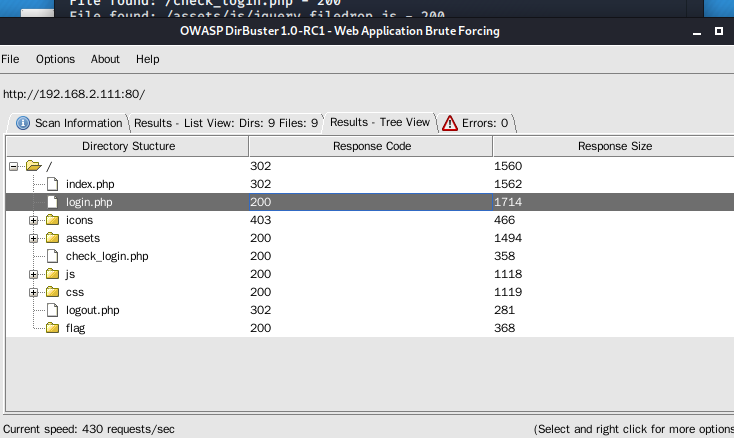Select the login.php row in tree

[89, 202]
